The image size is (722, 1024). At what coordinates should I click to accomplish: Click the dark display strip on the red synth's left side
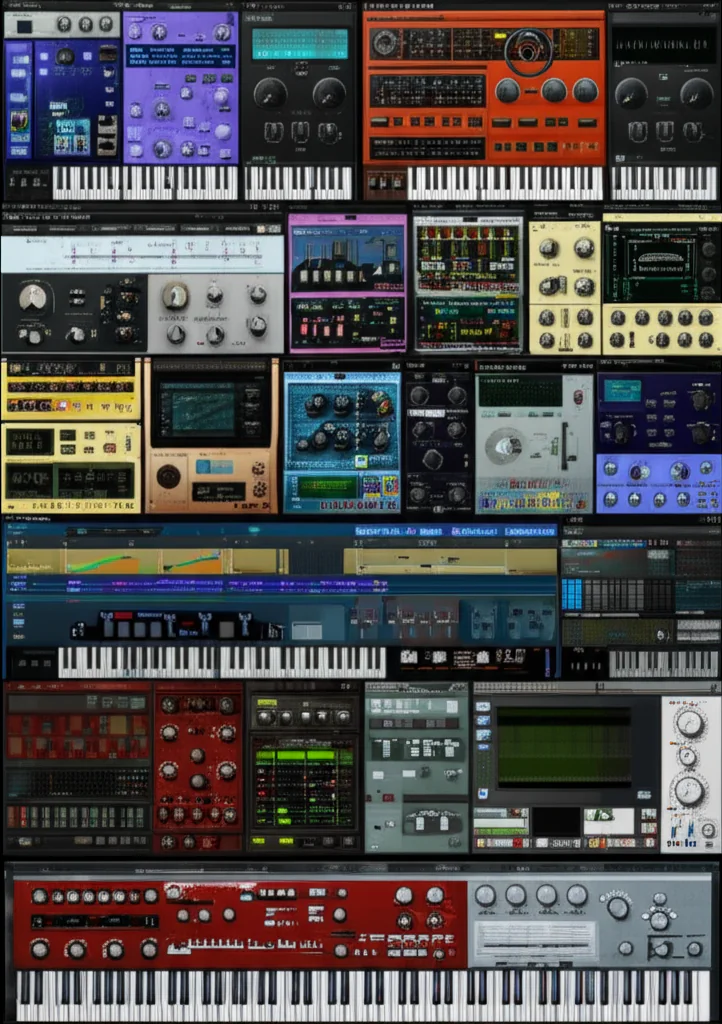[95, 921]
